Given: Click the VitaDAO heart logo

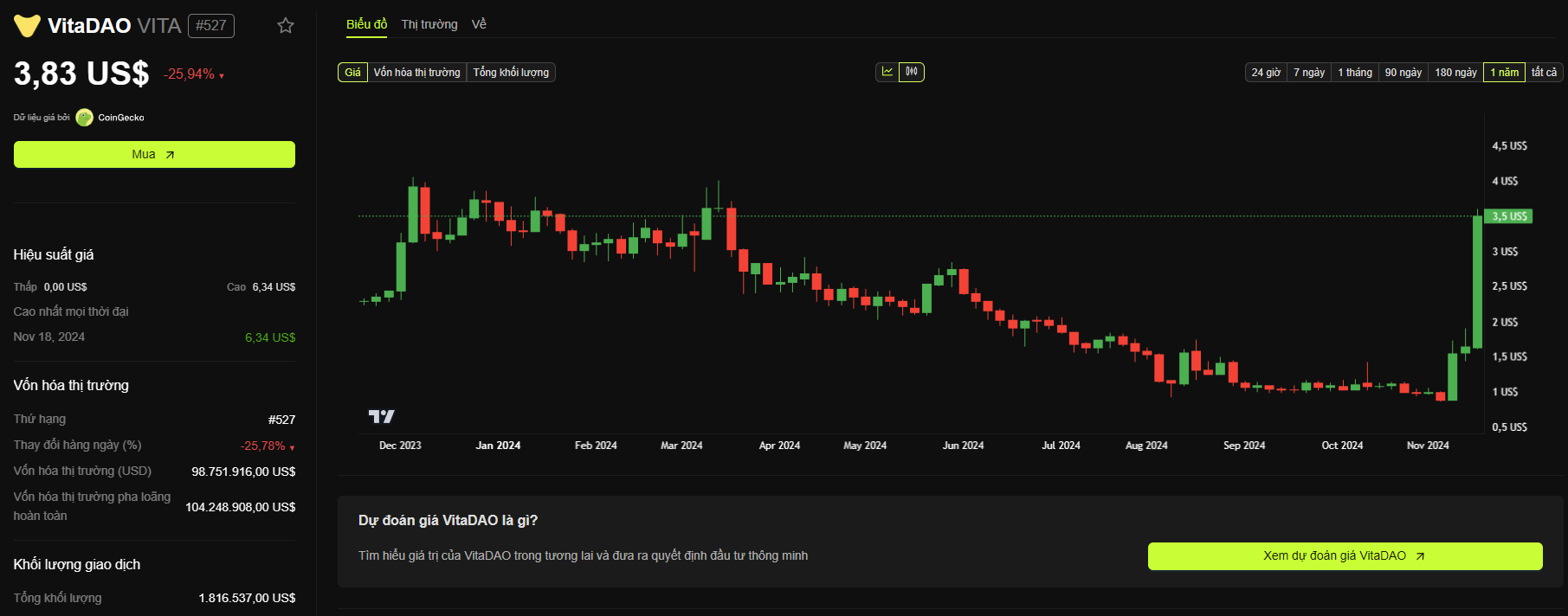Looking at the screenshot, I should click(27, 26).
